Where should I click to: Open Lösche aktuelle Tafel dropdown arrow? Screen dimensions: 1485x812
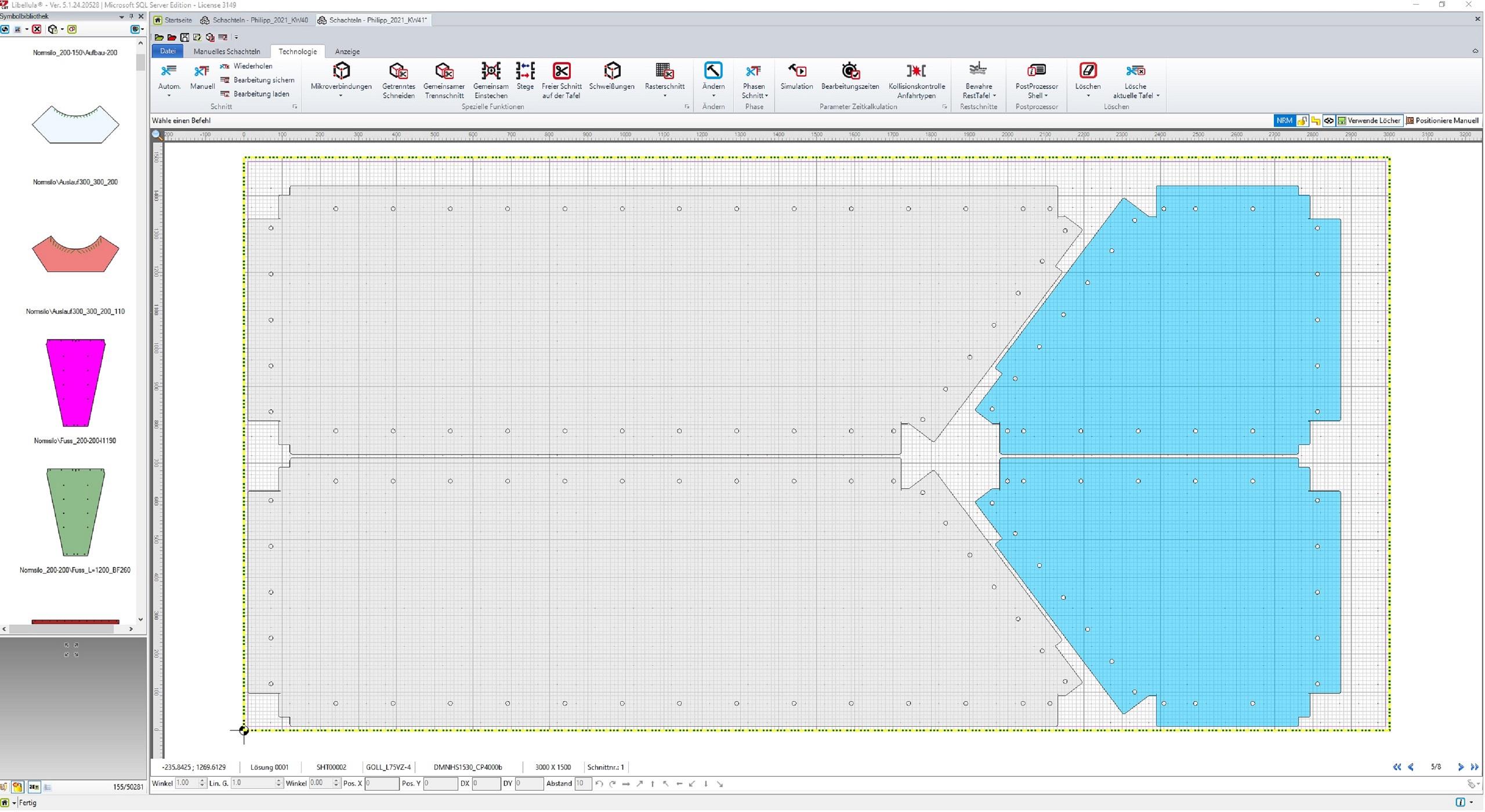(1158, 96)
